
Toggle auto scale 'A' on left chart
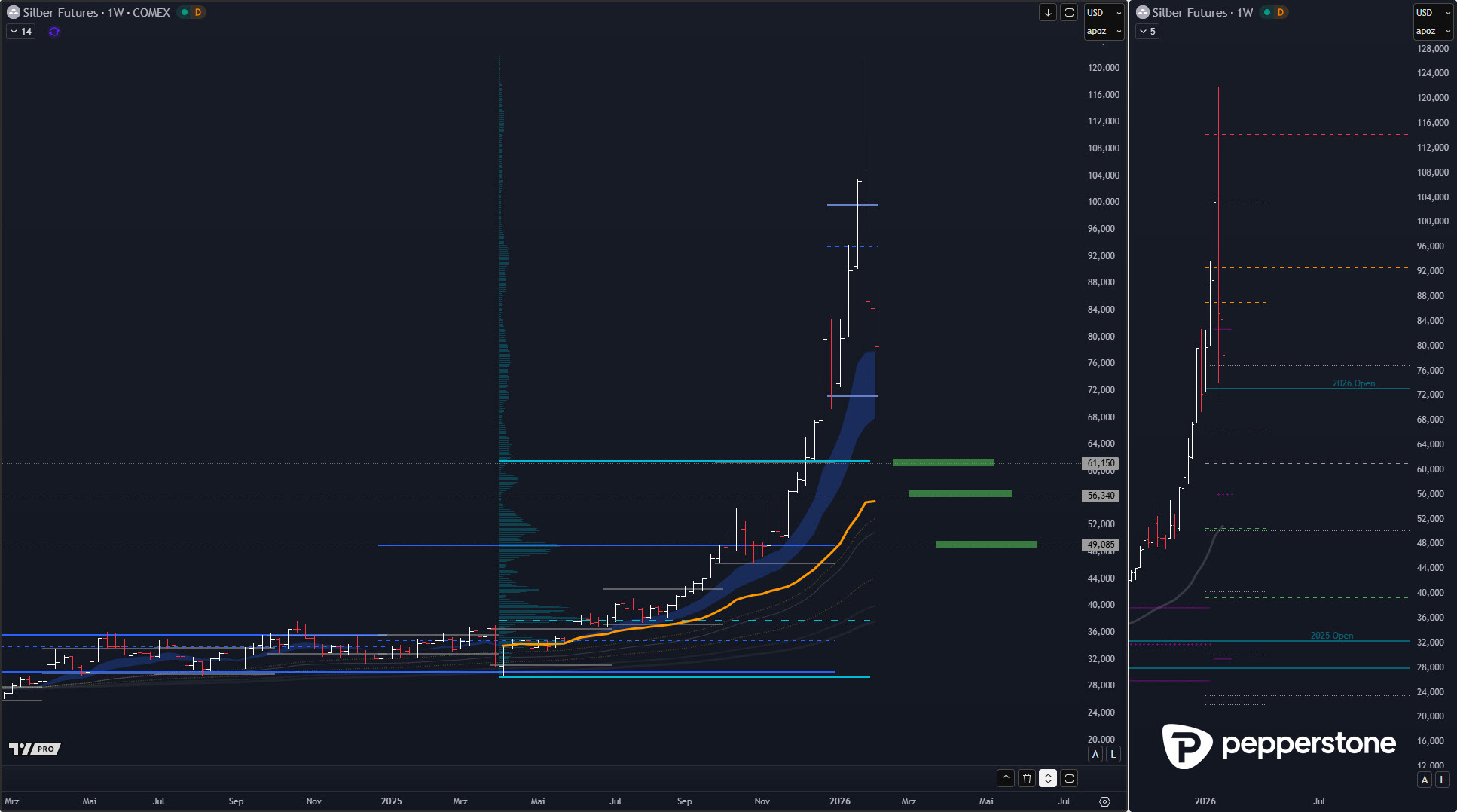click(1095, 754)
